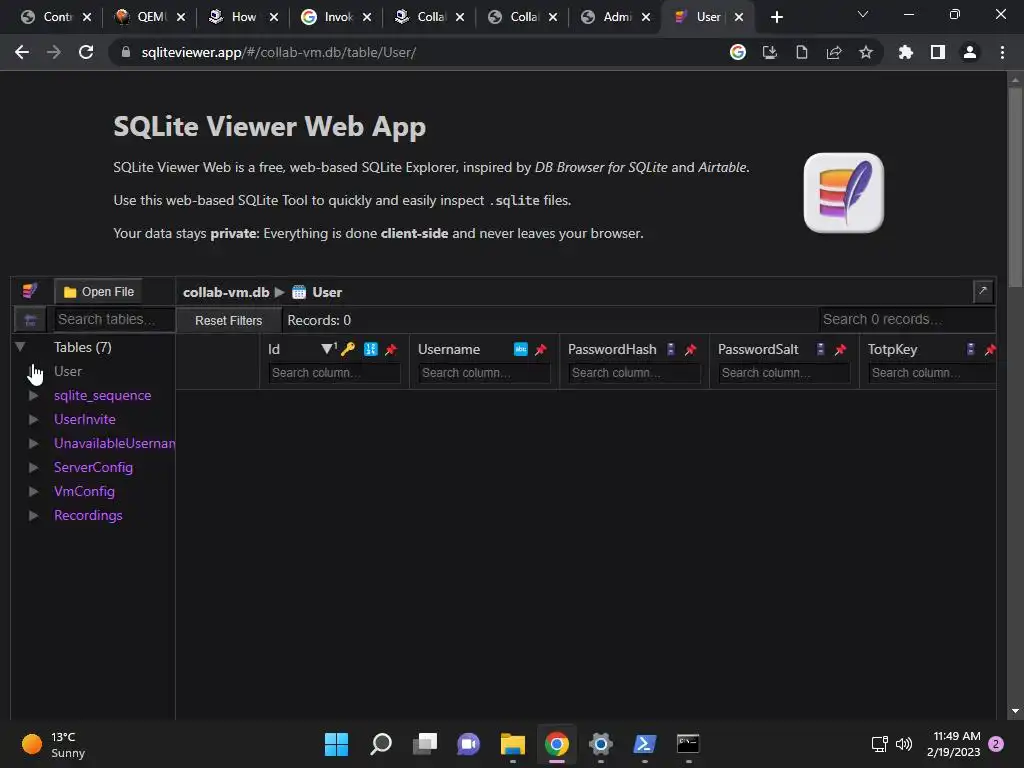Click the blob type icon on TotpKey column

971,349
